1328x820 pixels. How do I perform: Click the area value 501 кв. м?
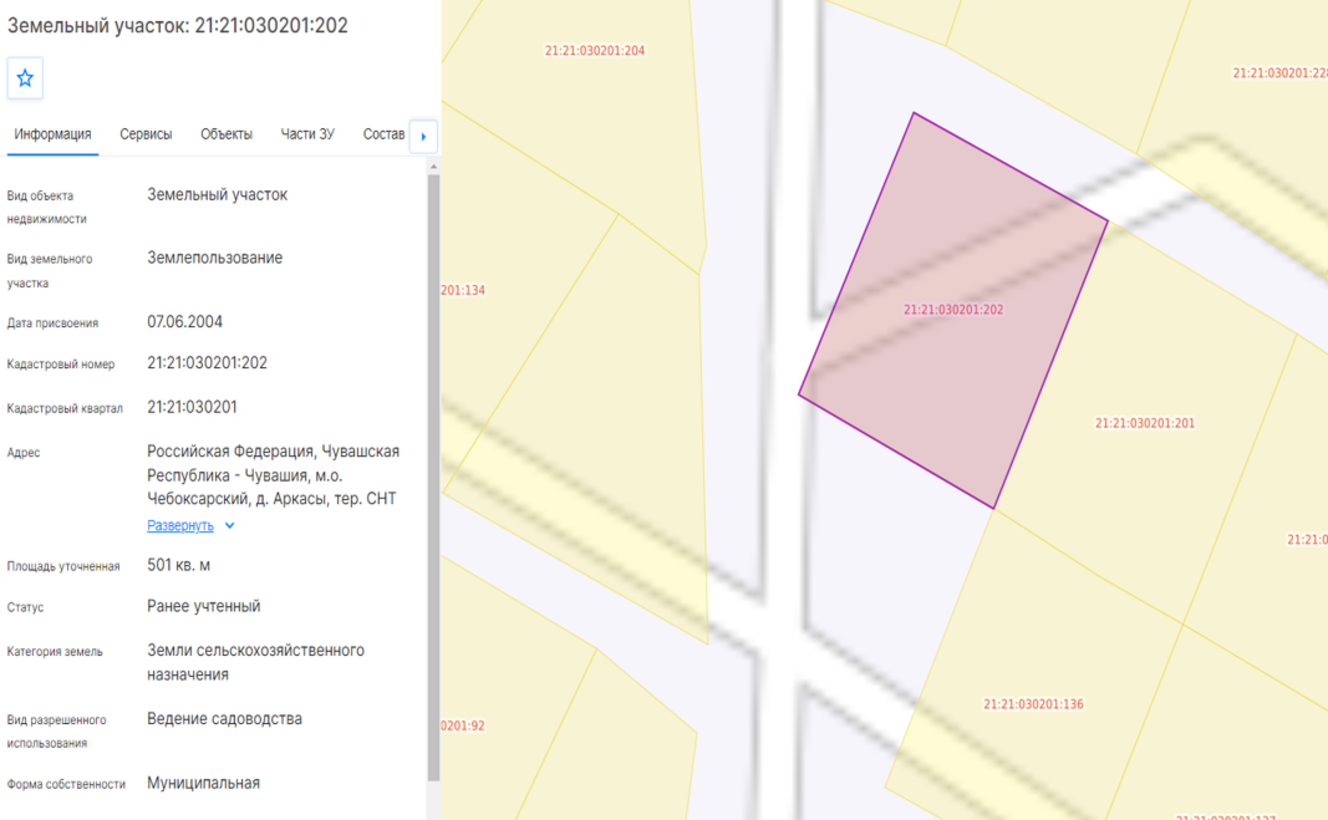tap(179, 566)
